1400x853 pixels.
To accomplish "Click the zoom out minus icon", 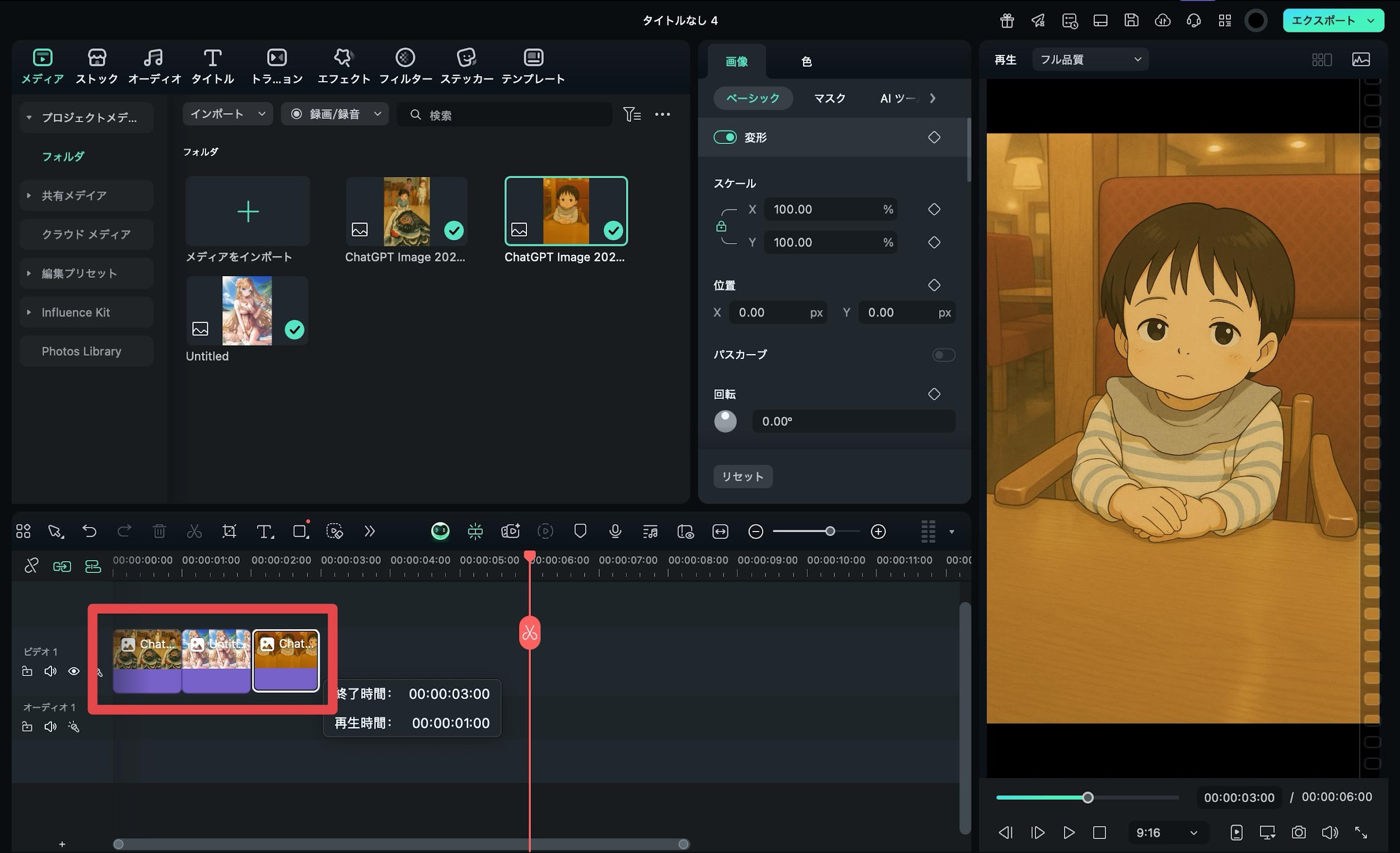I will click(755, 532).
